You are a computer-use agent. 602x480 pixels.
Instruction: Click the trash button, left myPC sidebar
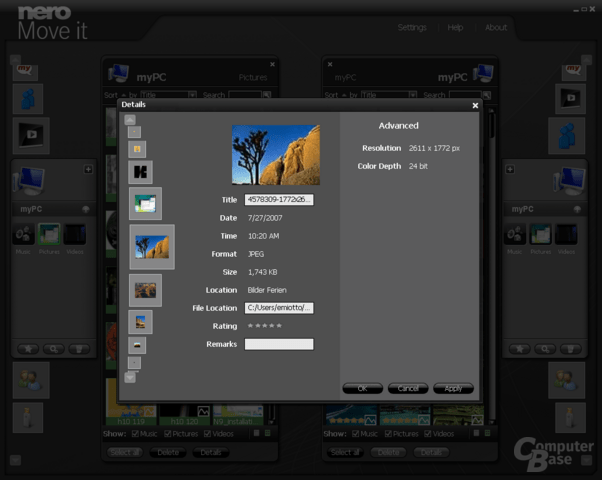pos(79,349)
